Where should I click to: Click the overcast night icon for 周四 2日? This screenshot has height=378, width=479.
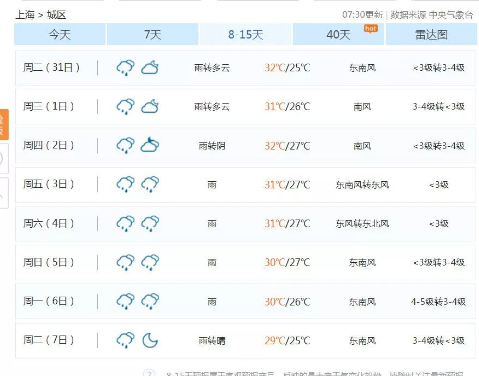[x=150, y=145]
